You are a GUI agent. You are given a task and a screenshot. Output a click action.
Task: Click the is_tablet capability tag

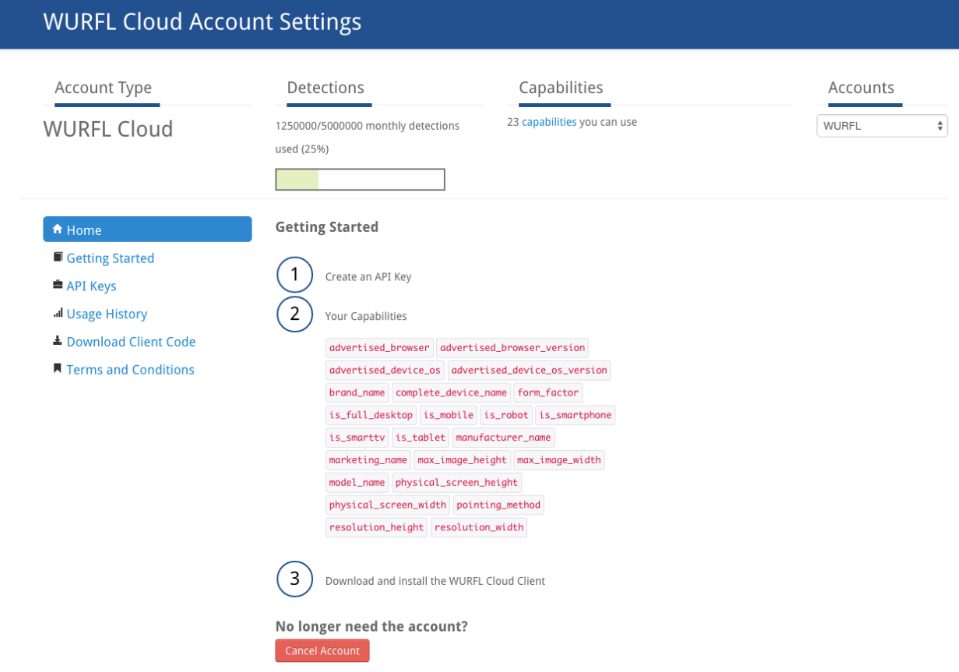coord(420,438)
